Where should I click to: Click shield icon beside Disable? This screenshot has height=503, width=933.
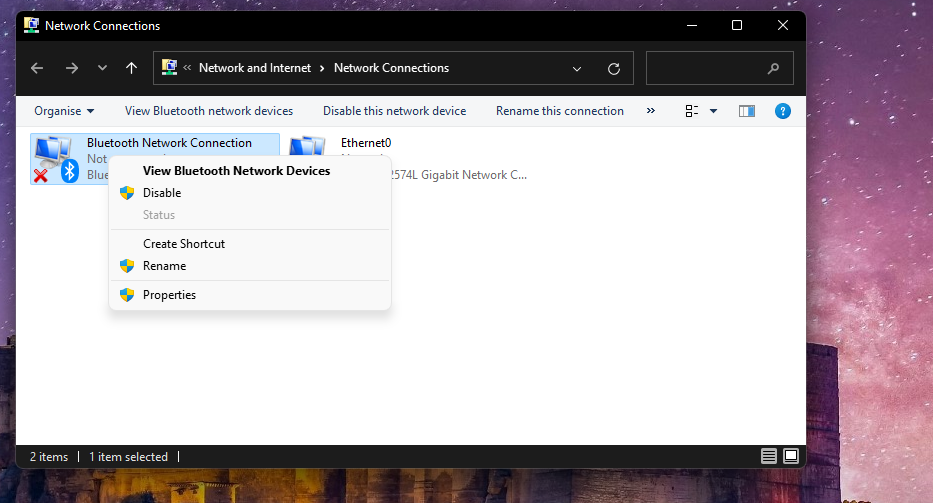pos(127,193)
